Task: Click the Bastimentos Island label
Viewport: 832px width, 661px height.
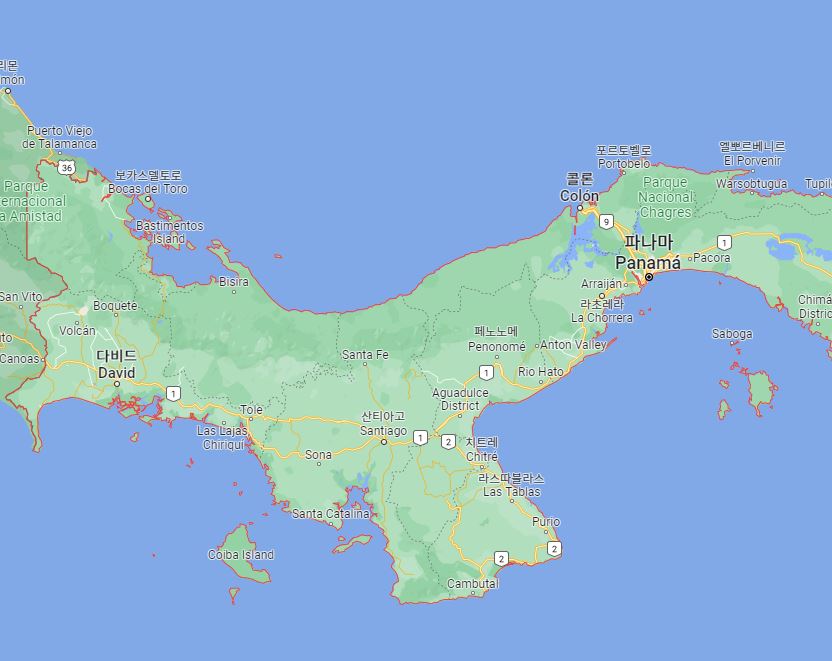Action: [x=170, y=232]
